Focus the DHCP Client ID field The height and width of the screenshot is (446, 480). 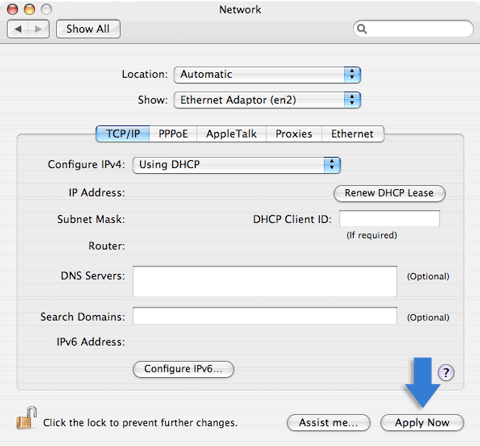click(x=389, y=219)
